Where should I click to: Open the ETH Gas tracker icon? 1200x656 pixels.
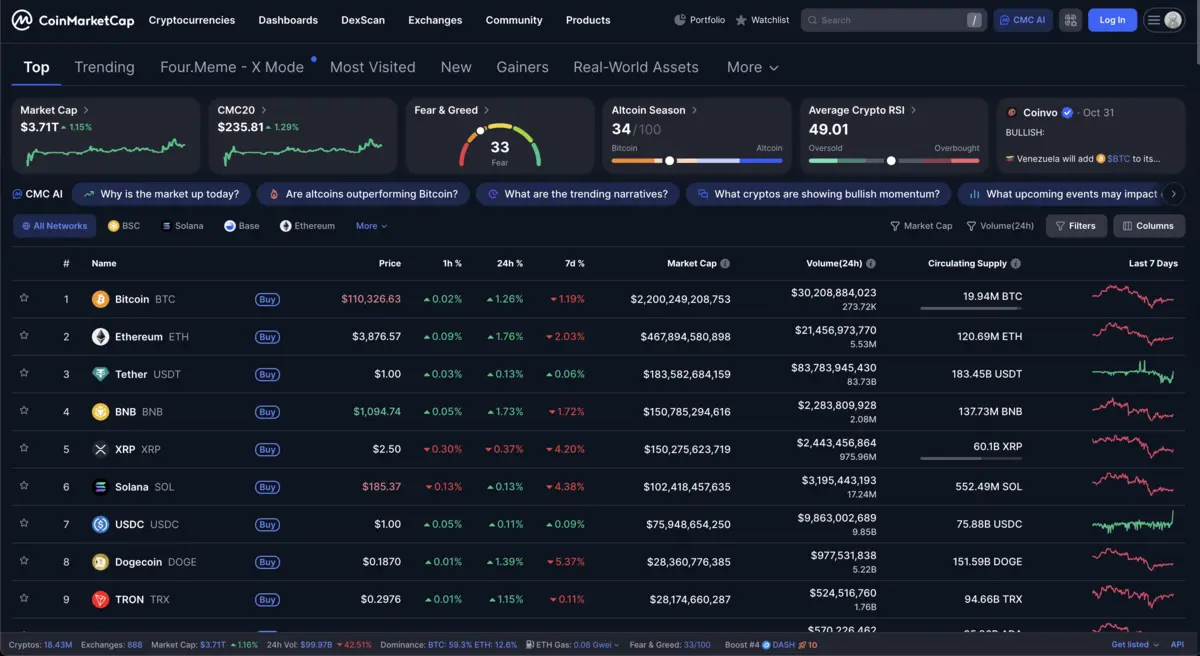click(x=529, y=644)
